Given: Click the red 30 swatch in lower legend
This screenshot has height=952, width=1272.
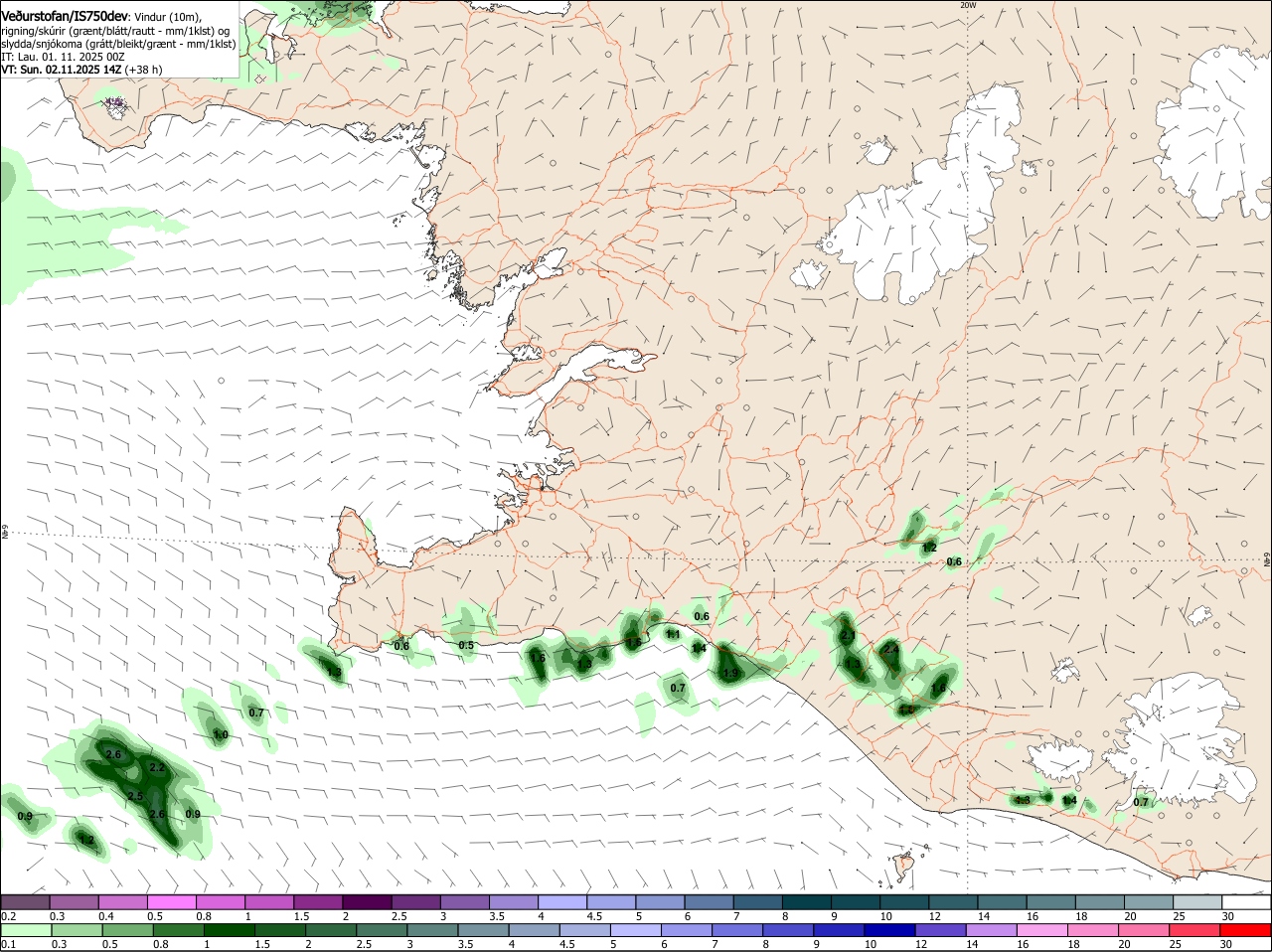Looking at the screenshot, I should click(x=1246, y=930).
